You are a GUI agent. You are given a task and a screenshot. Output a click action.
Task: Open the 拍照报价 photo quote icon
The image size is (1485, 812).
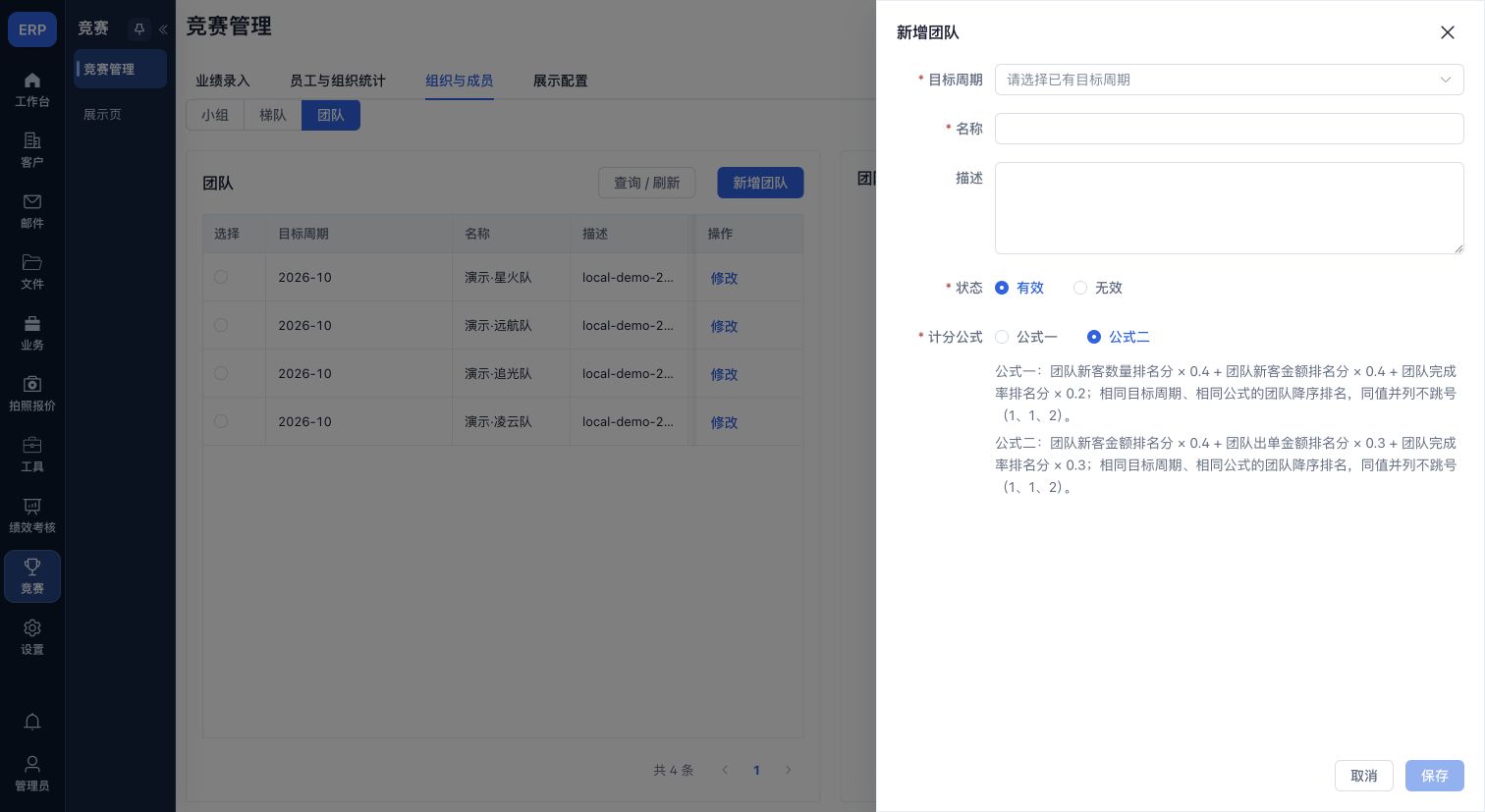pyautogui.click(x=32, y=394)
